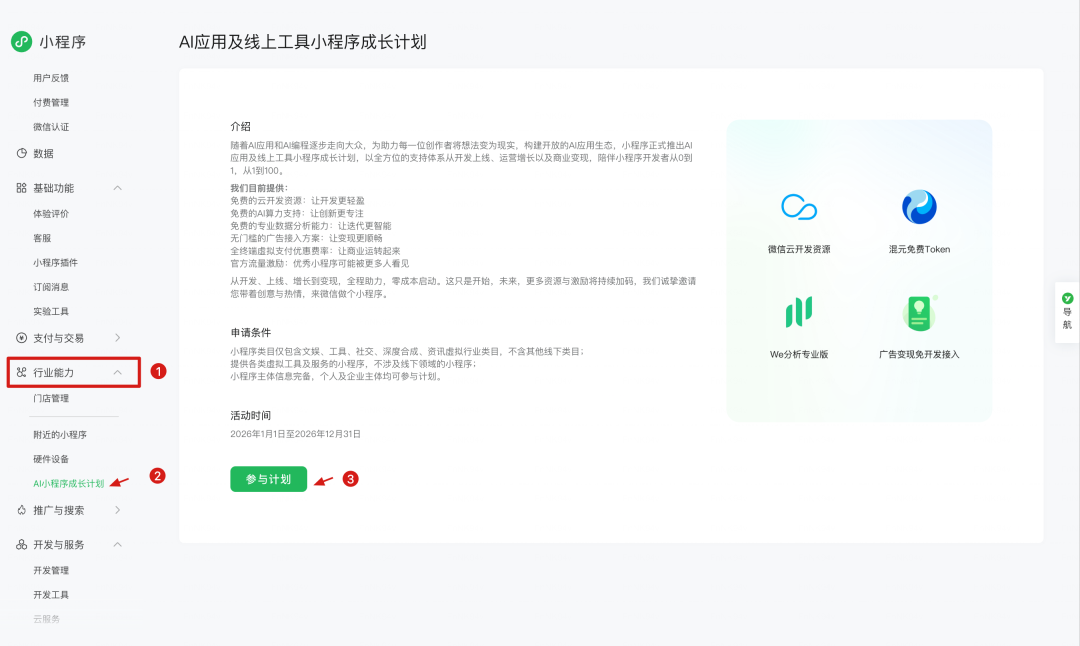
Task: Open 付费管理 in the sidebar
Action: click(x=51, y=103)
